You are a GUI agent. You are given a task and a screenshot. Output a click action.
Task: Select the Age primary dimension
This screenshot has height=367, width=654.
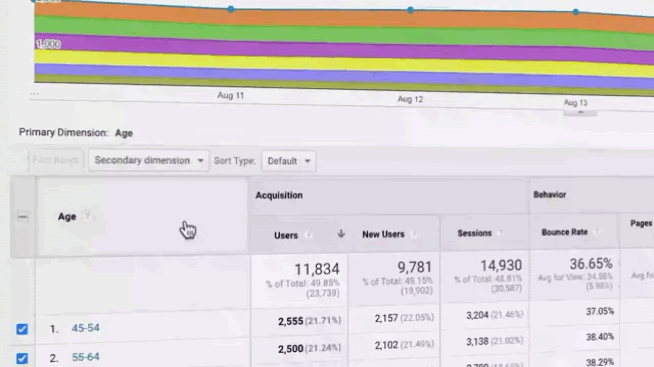(x=124, y=133)
